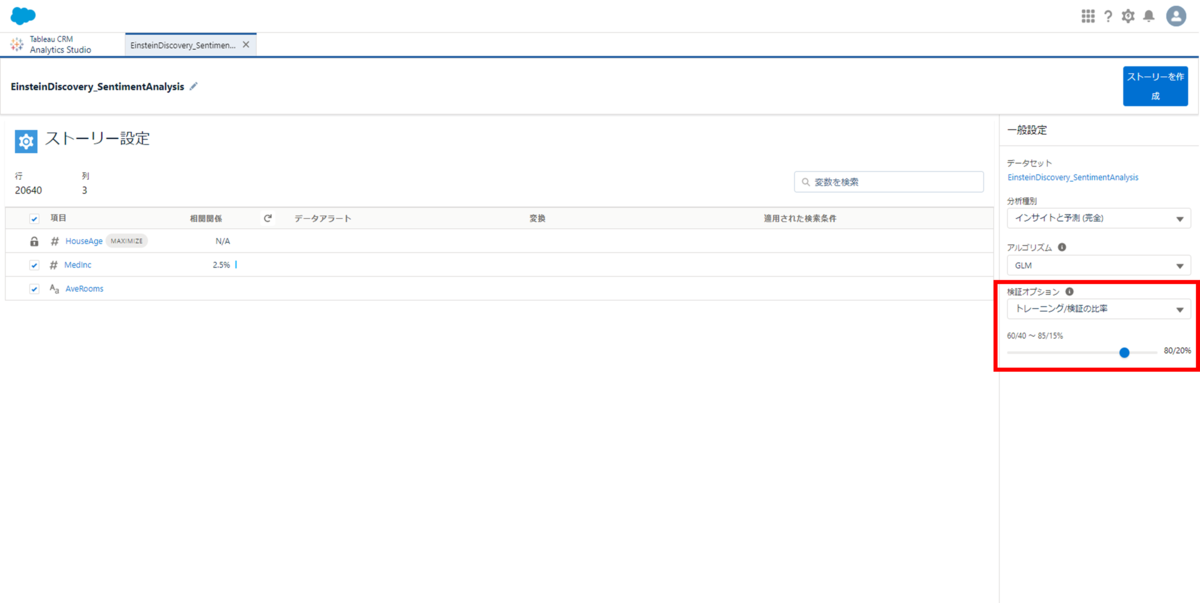Click the 適用された検索条件 column header
The width and height of the screenshot is (1200, 603).
(800, 218)
